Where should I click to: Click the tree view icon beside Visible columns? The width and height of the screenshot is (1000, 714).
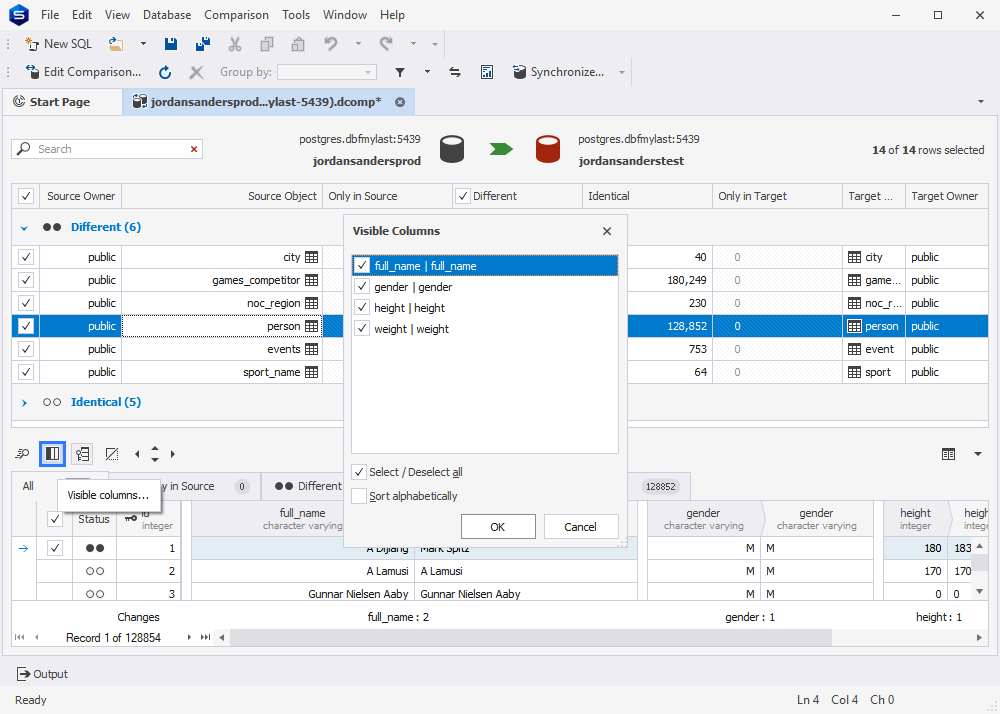tap(82, 454)
